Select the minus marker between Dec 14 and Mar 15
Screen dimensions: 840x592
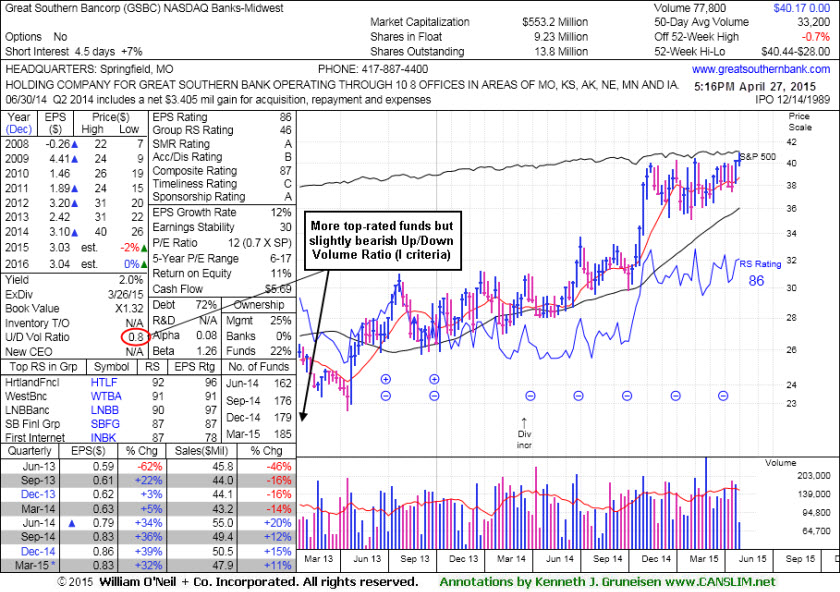[676, 396]
